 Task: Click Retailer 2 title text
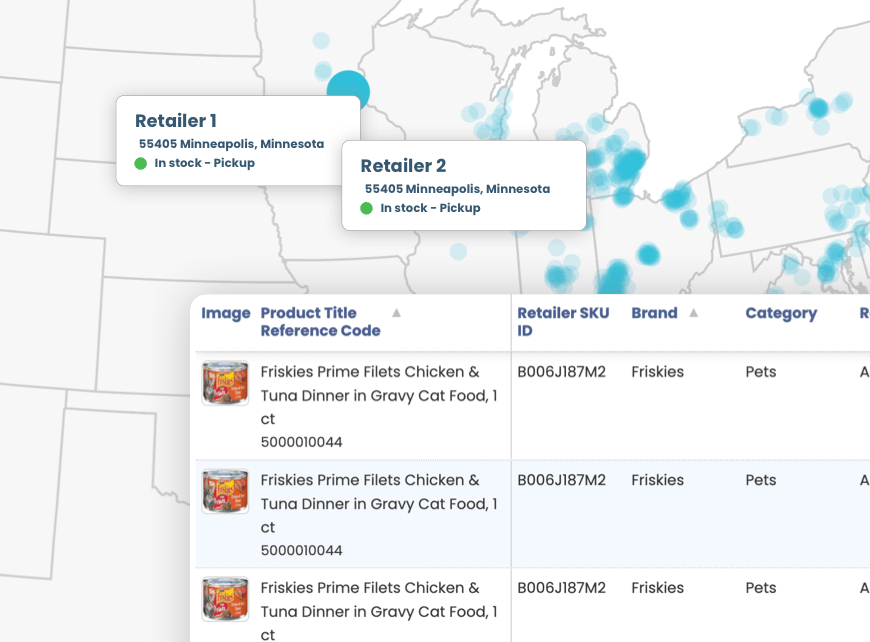click(x=403, y=166)
